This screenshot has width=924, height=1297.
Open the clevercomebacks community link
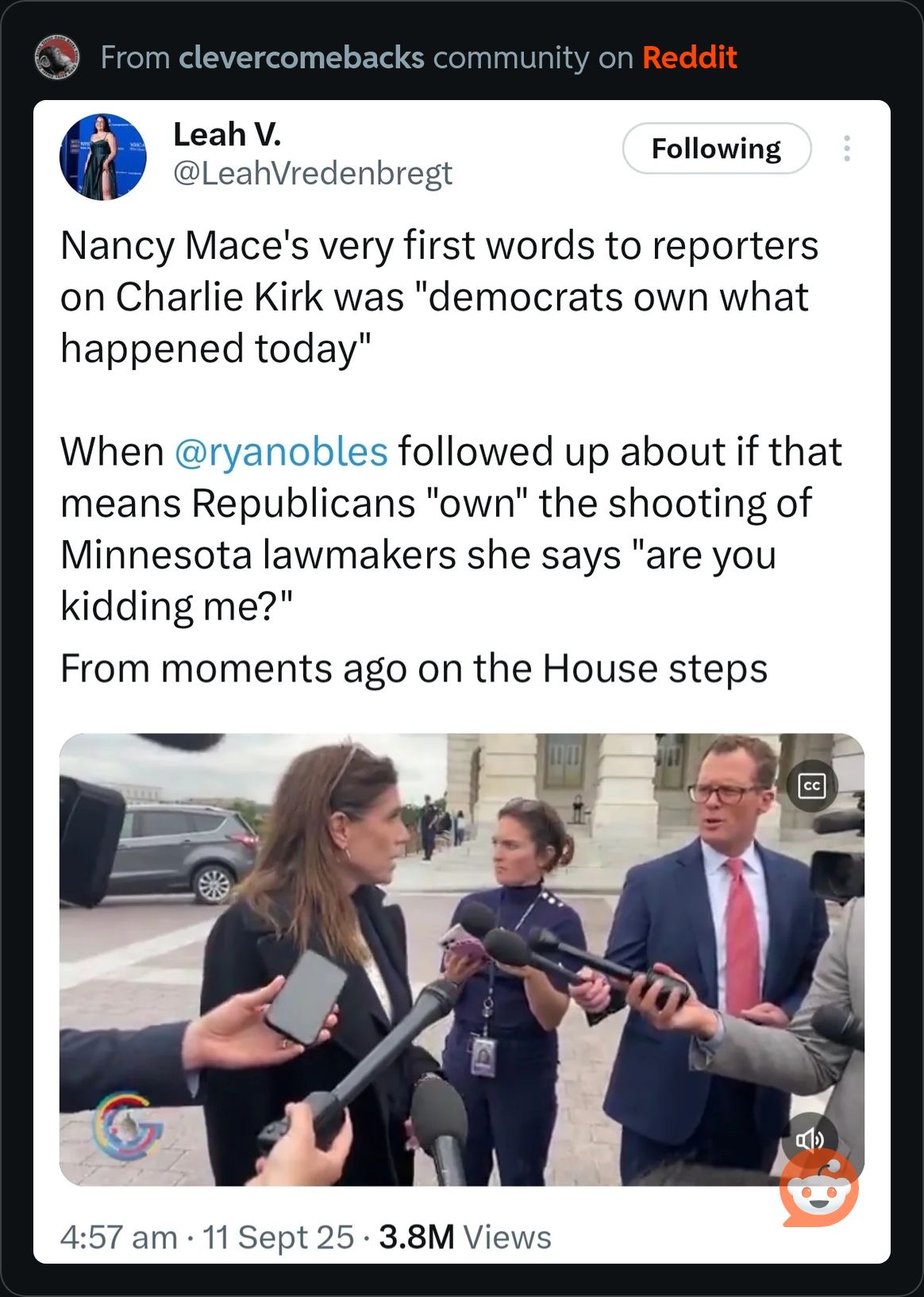302,58
